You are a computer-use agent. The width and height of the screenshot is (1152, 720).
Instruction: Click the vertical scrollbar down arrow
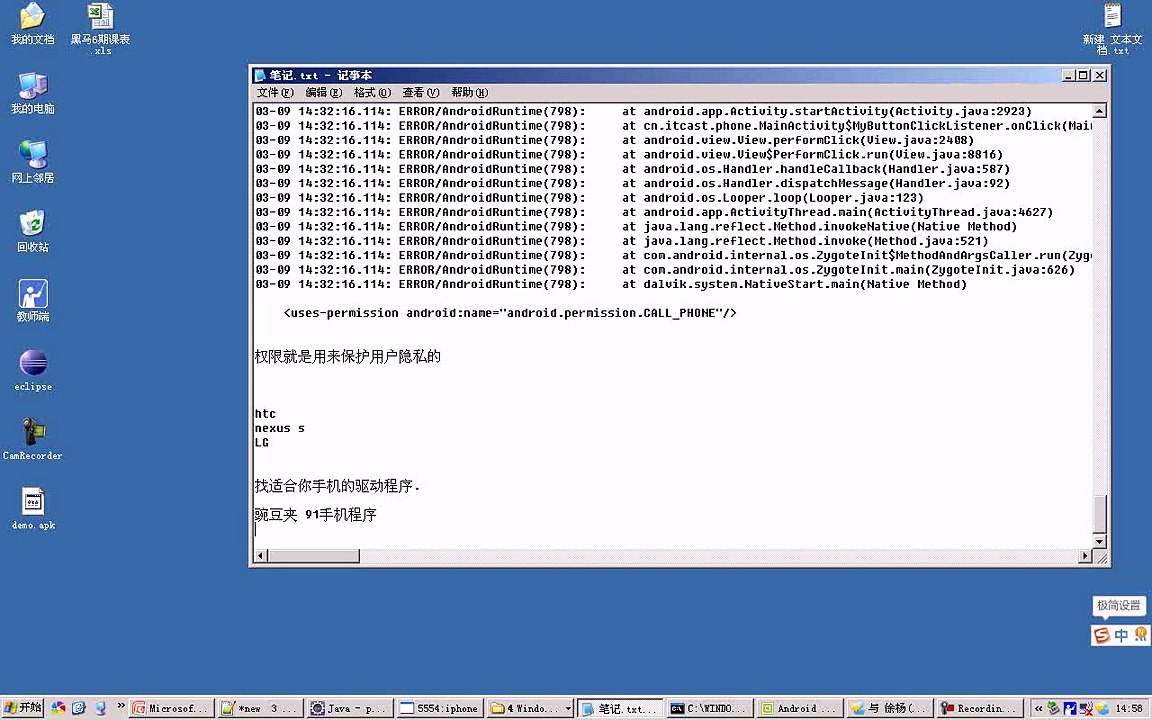pos(1099,541)
